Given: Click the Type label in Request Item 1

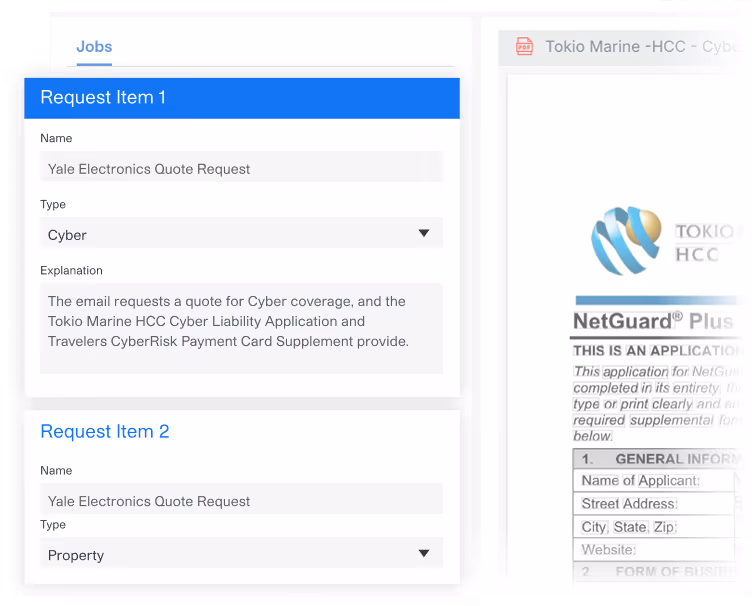Looking at the screenshot, I should (x=53, y=204).
